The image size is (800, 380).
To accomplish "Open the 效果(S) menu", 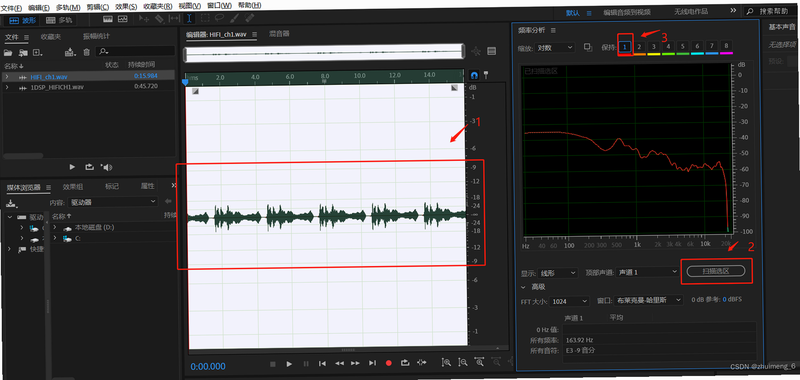I will pyautogui.click(x=126, y=7).
